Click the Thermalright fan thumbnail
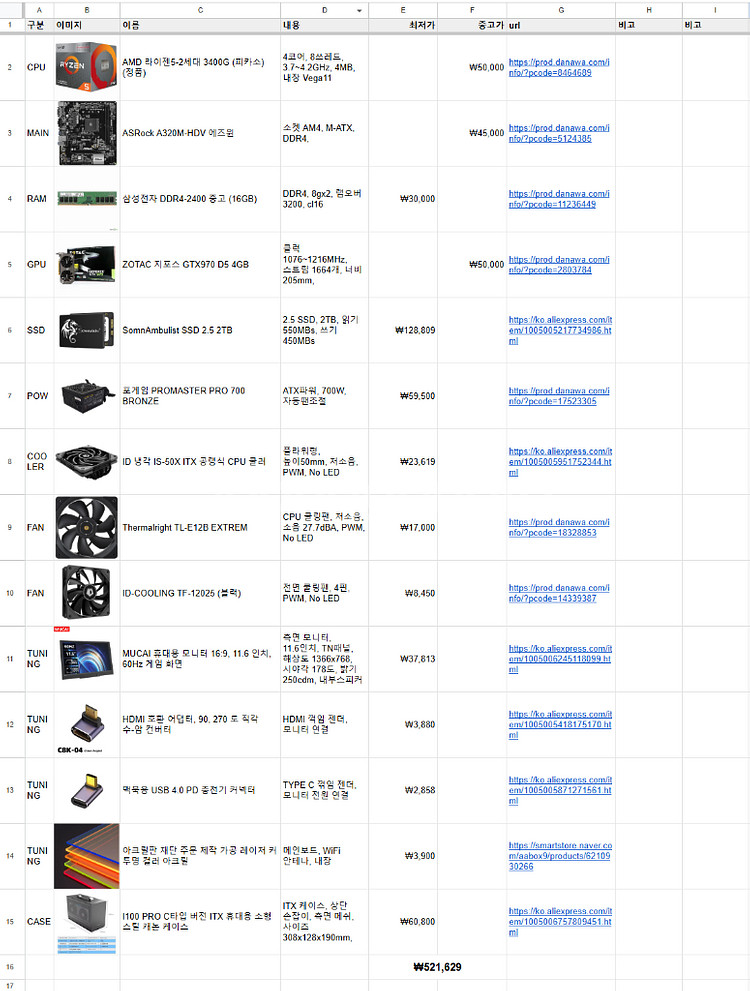Viewport: 750px width, 991px height. point(87,527)
